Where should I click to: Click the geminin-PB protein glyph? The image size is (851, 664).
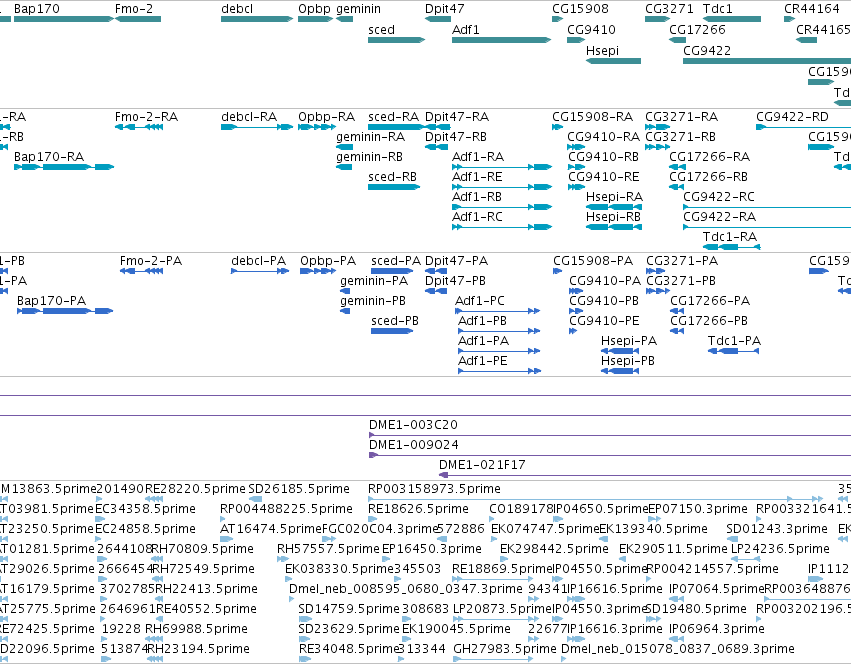click(345, 311)
